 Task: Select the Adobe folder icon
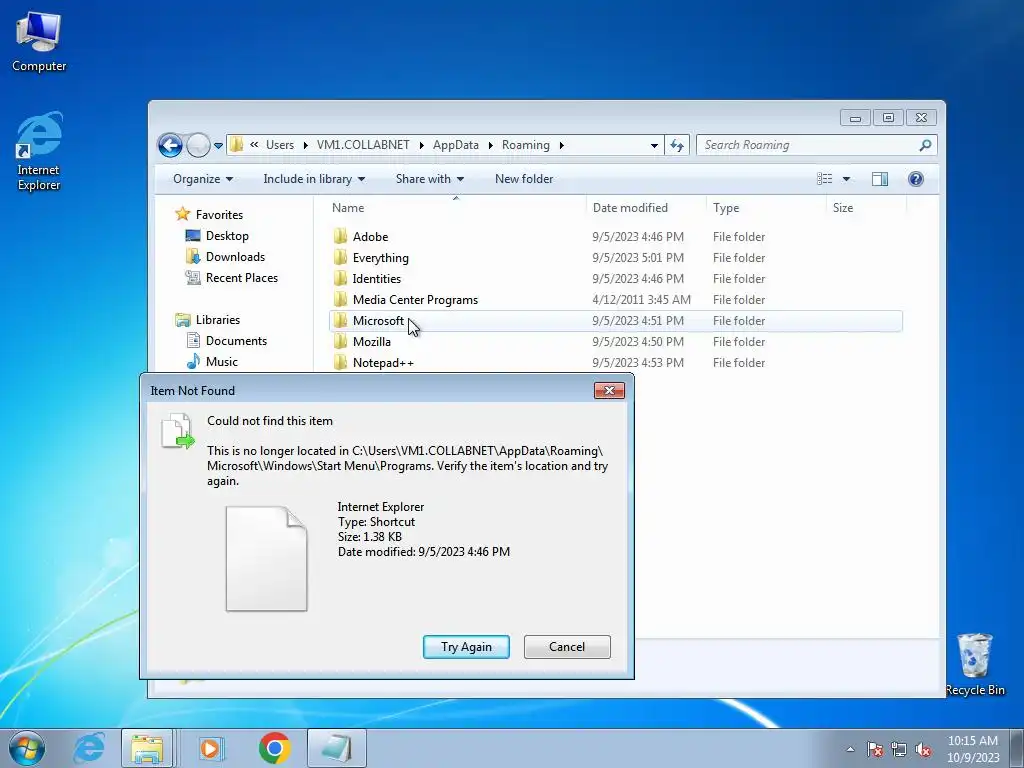(x=340, y=236)
